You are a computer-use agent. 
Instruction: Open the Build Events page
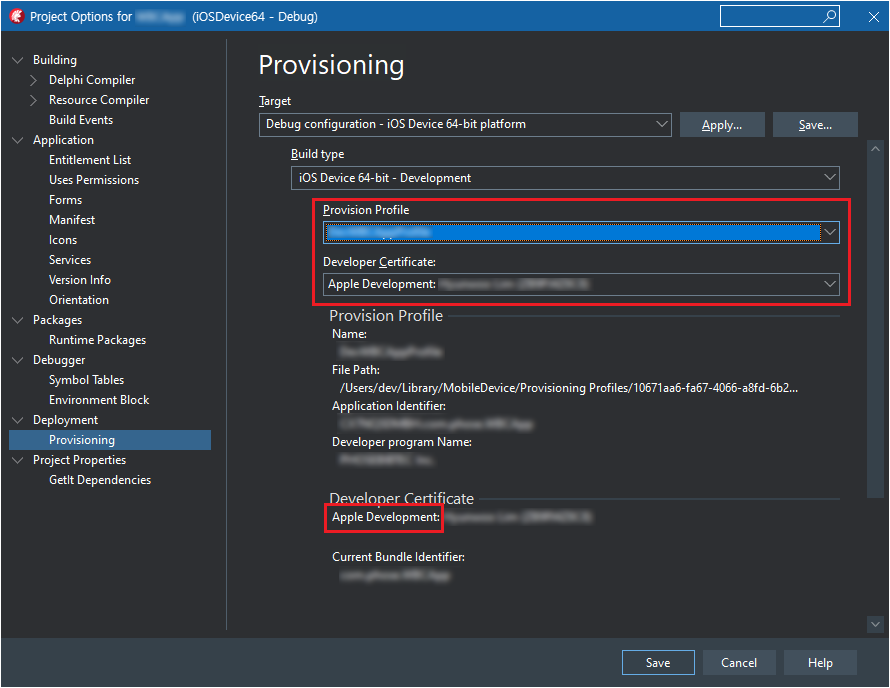click(x=81, y=120)
